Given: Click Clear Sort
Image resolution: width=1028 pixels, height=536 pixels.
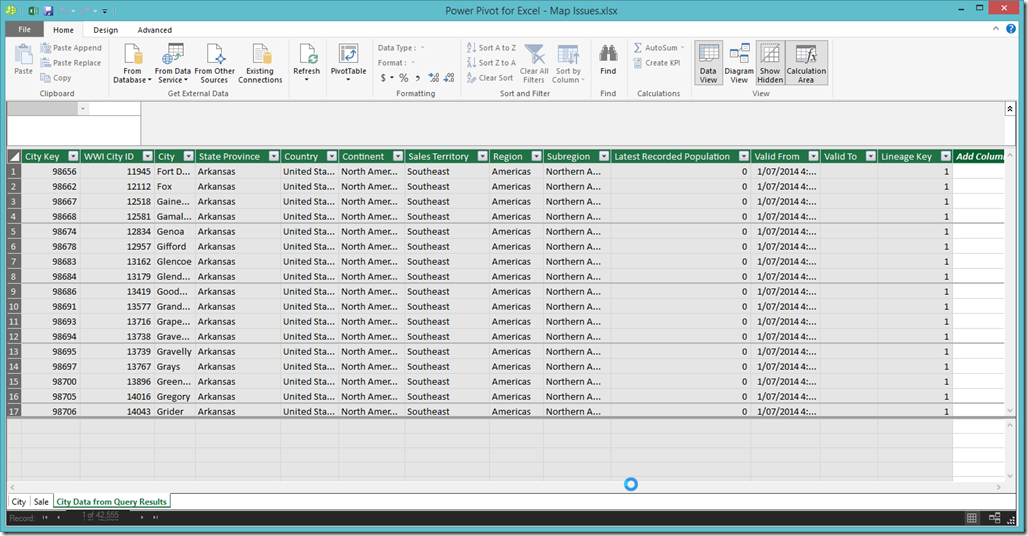Looking at the screenshot, I should 490,78.
